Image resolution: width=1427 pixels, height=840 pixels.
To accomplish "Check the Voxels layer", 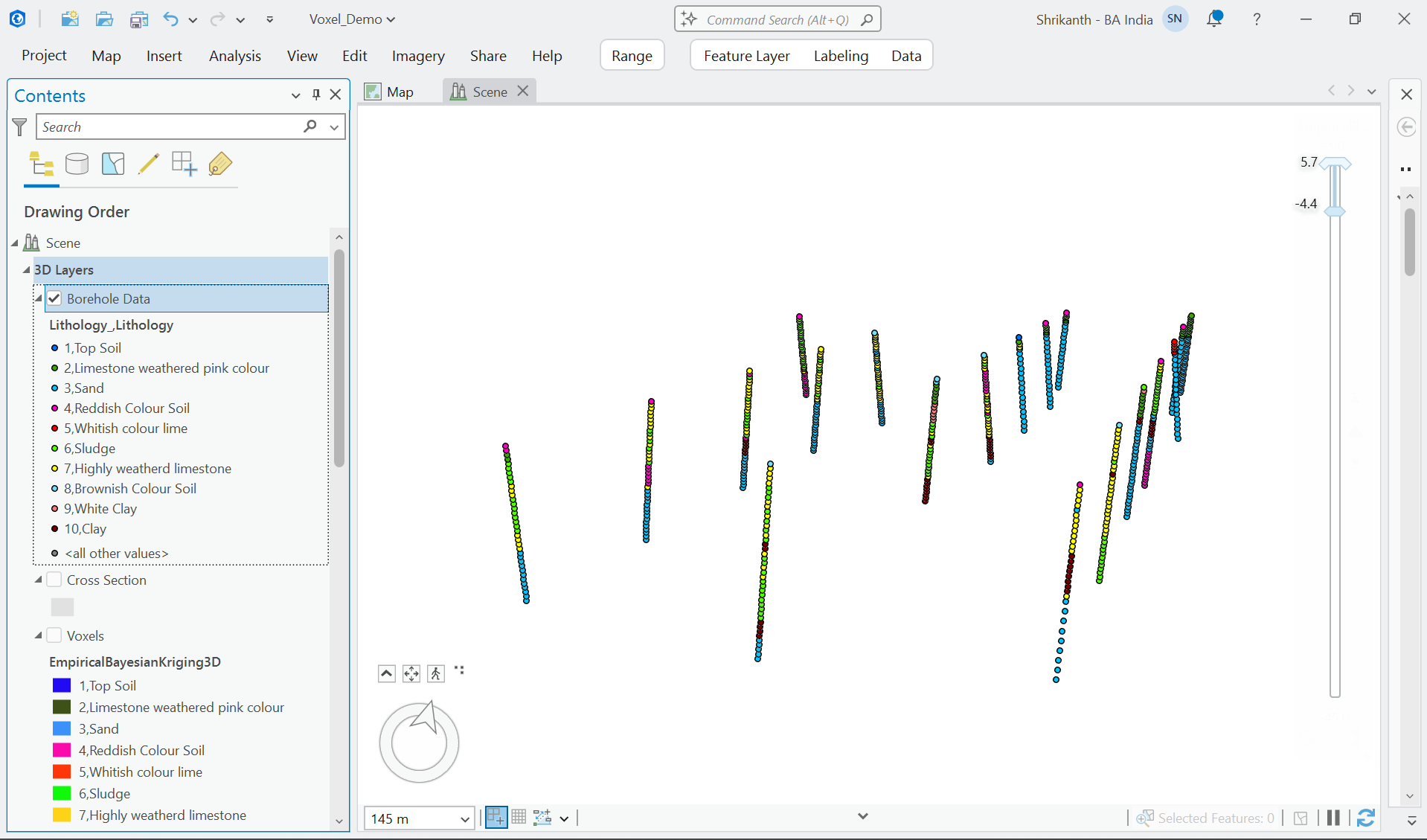I will tap(54, 635).
